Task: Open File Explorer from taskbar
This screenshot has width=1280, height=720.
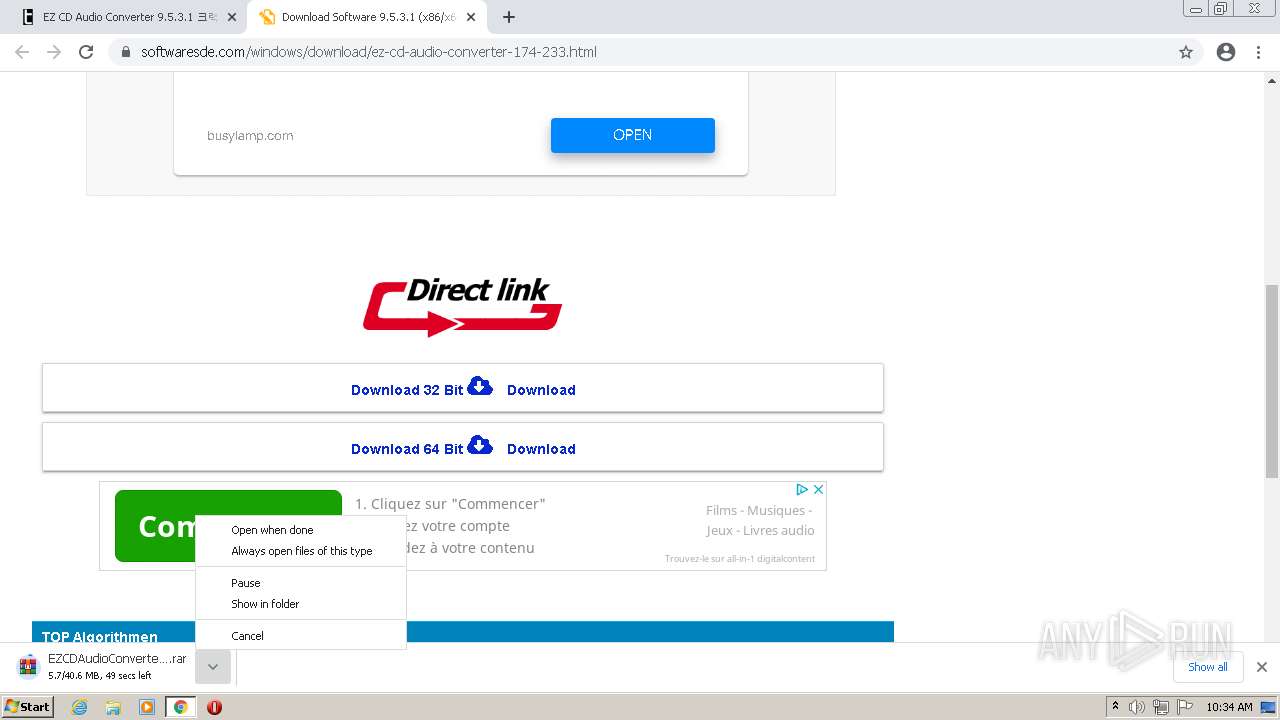Action: click(x=113, y=707)
